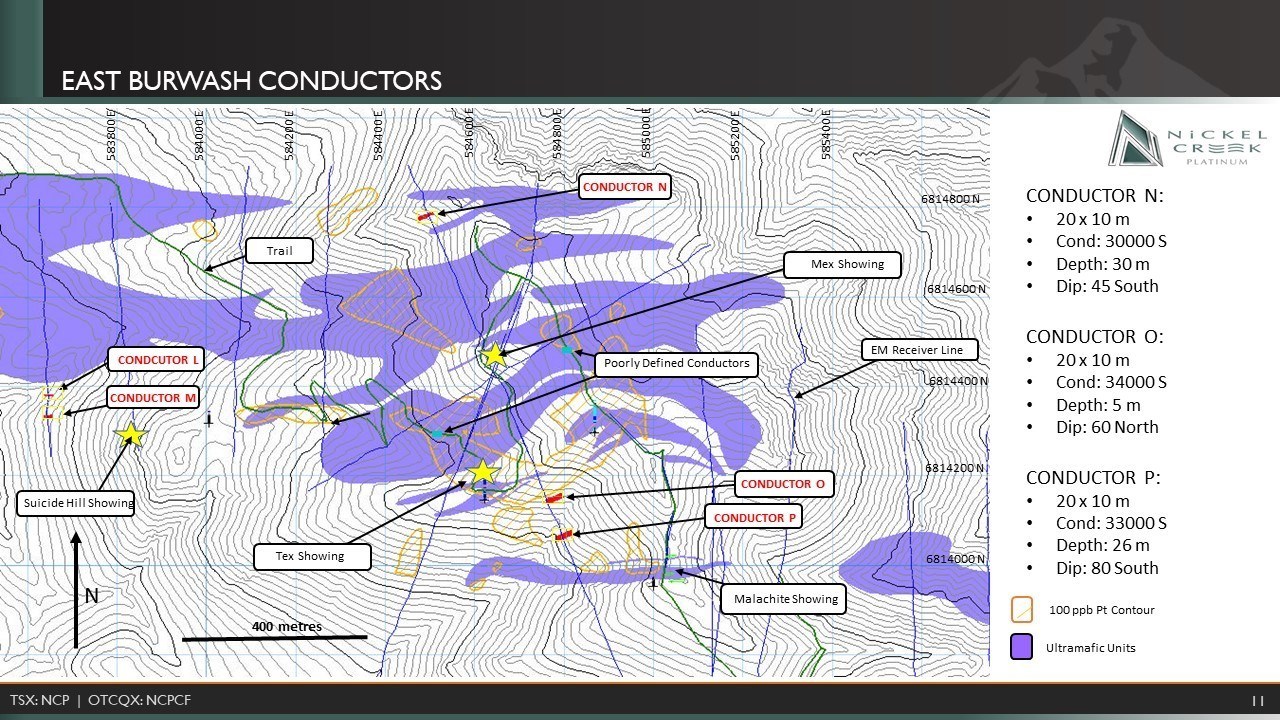Click the Dip: 80 South bullet
This screenshot has height=720, width=1280.
(1107, 569)
